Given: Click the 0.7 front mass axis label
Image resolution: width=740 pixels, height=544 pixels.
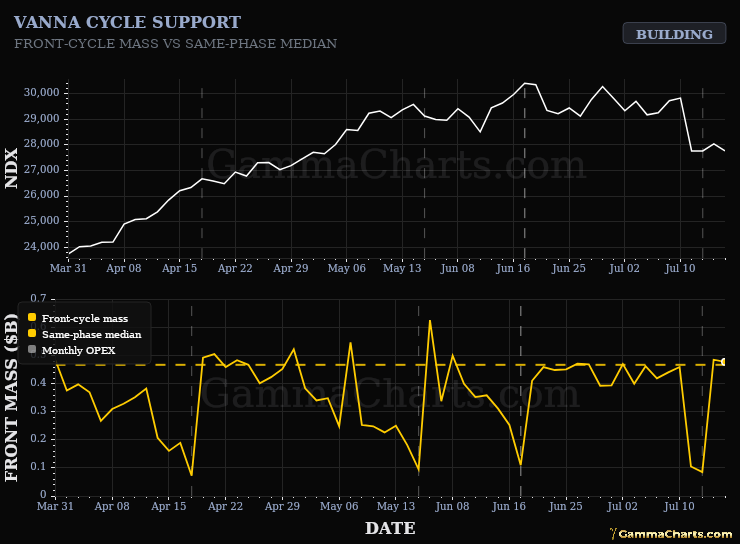Looking at the screenshot, I should pos(38,298).
